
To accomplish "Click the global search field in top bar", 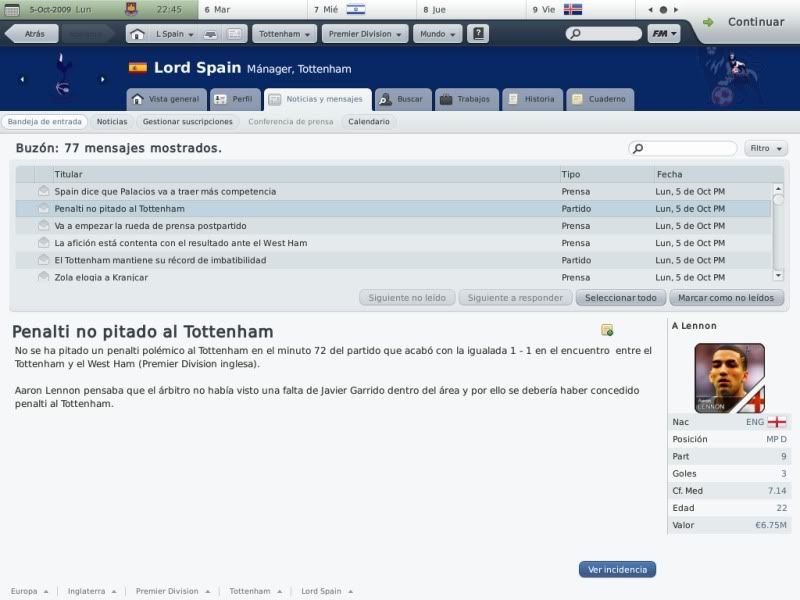I will [x=604, y=34].
